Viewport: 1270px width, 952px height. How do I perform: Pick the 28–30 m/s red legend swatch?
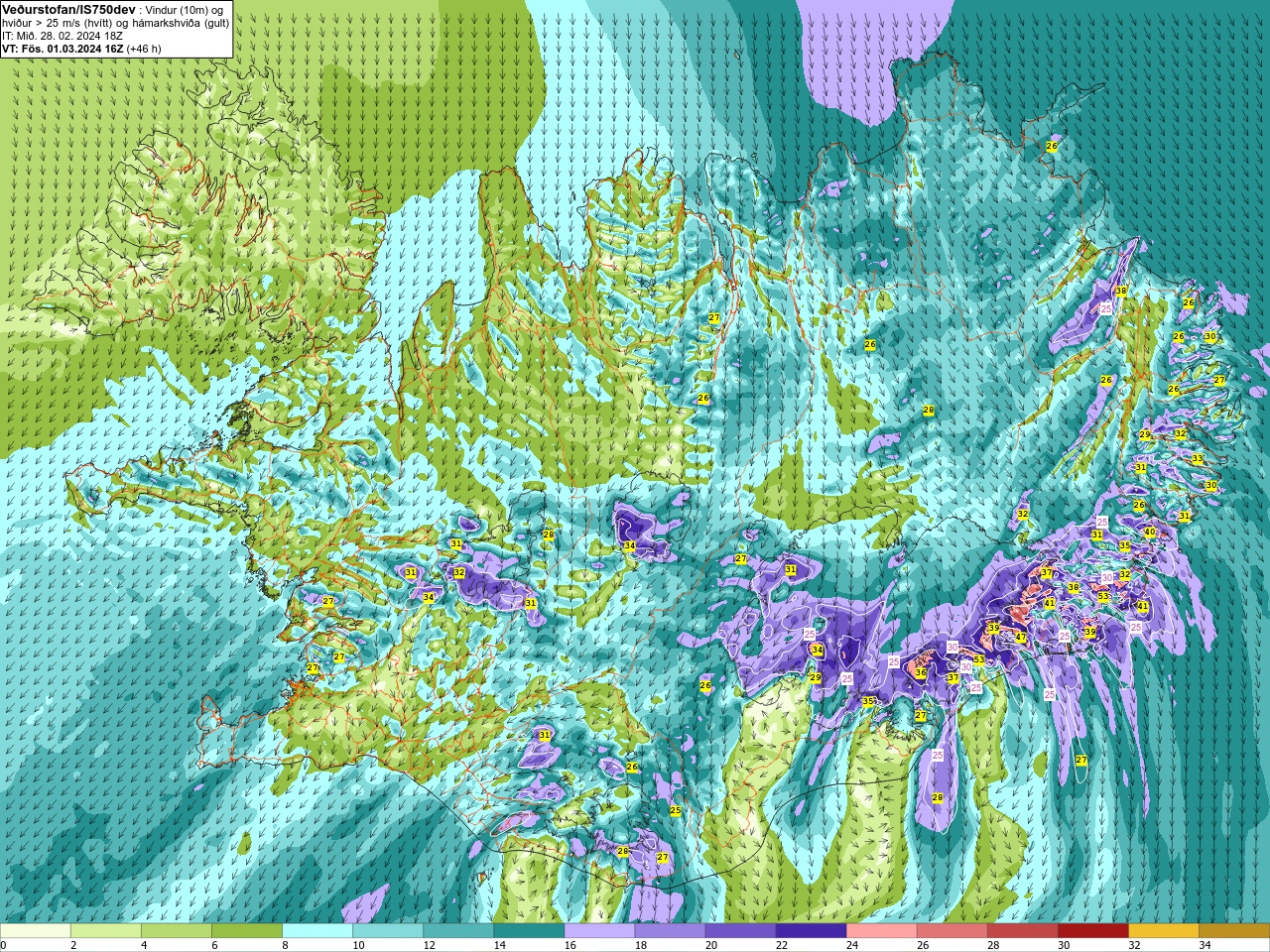coord(1022,931)
